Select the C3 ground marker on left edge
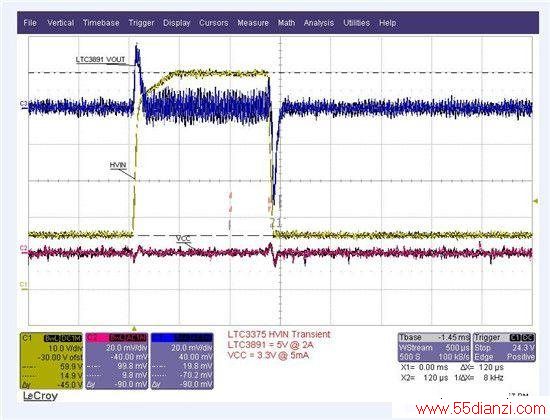Viewport: 550px width, 420px height. point(24,104)
